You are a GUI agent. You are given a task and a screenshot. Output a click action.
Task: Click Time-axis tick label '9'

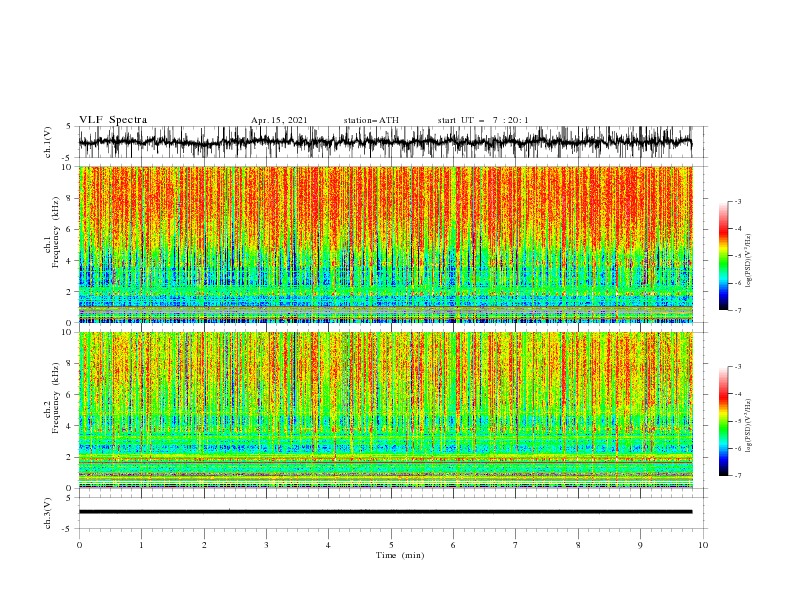pos(640,545)
